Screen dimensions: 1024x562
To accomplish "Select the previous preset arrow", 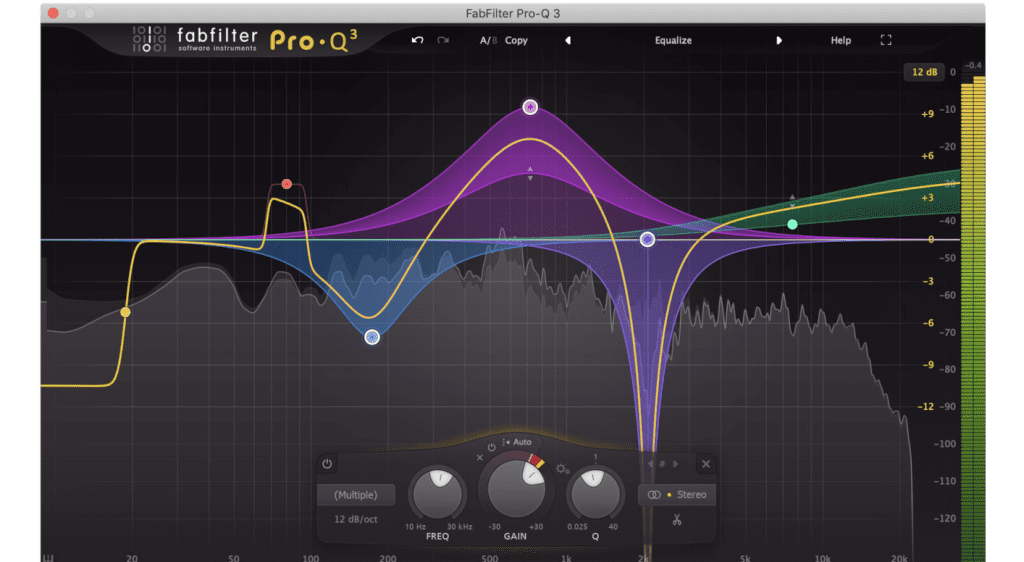I will pyautogui.click(x=568, y=40).
